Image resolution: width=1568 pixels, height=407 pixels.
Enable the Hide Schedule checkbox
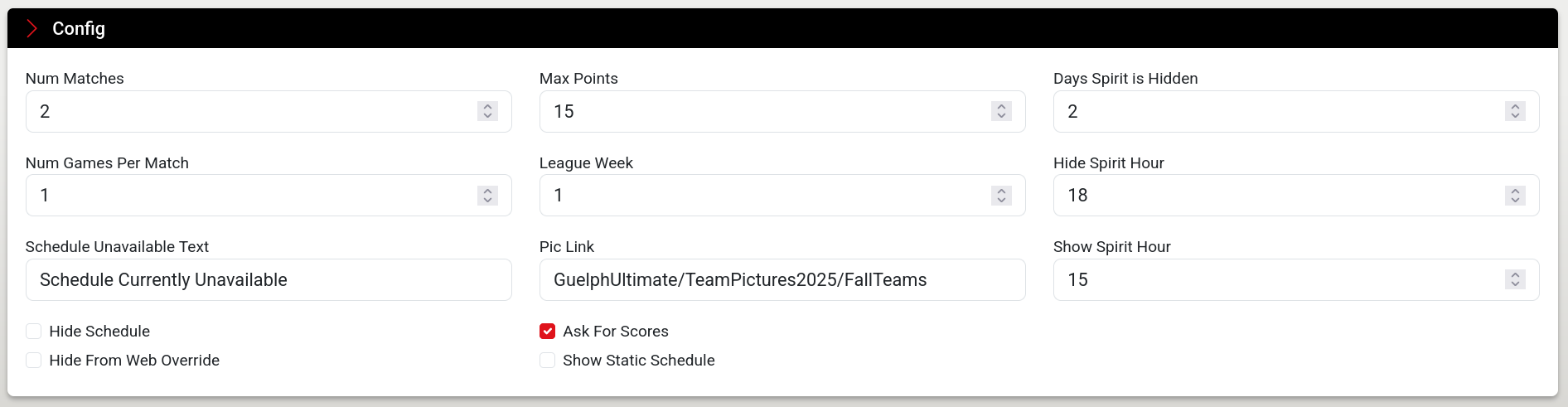click(x=33, y=332)
